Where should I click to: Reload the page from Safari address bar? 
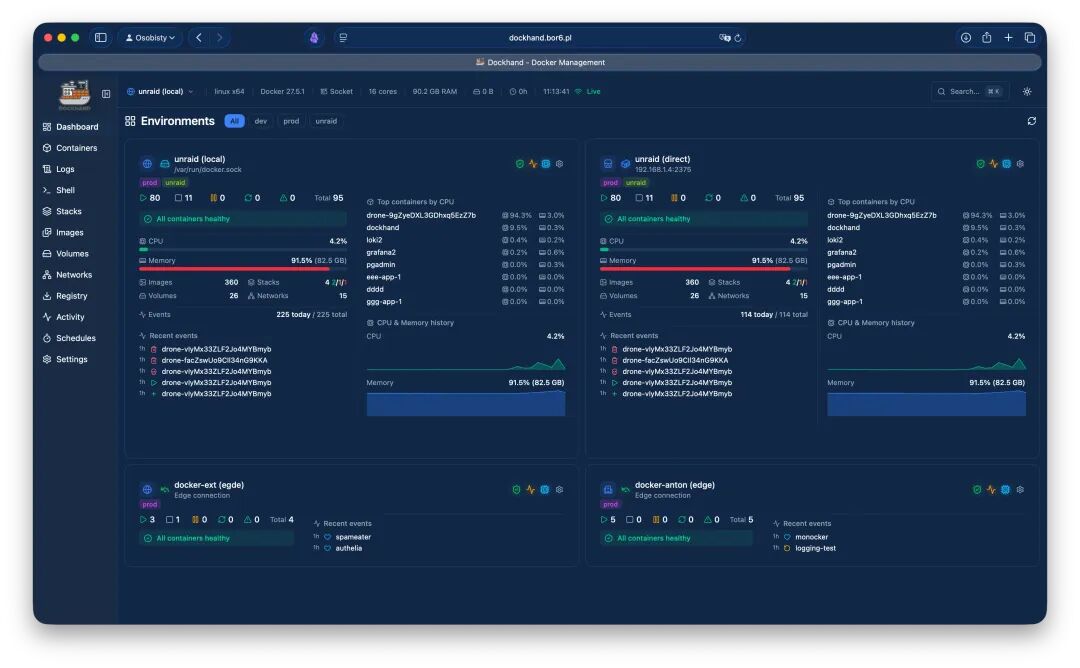[738, 38]
